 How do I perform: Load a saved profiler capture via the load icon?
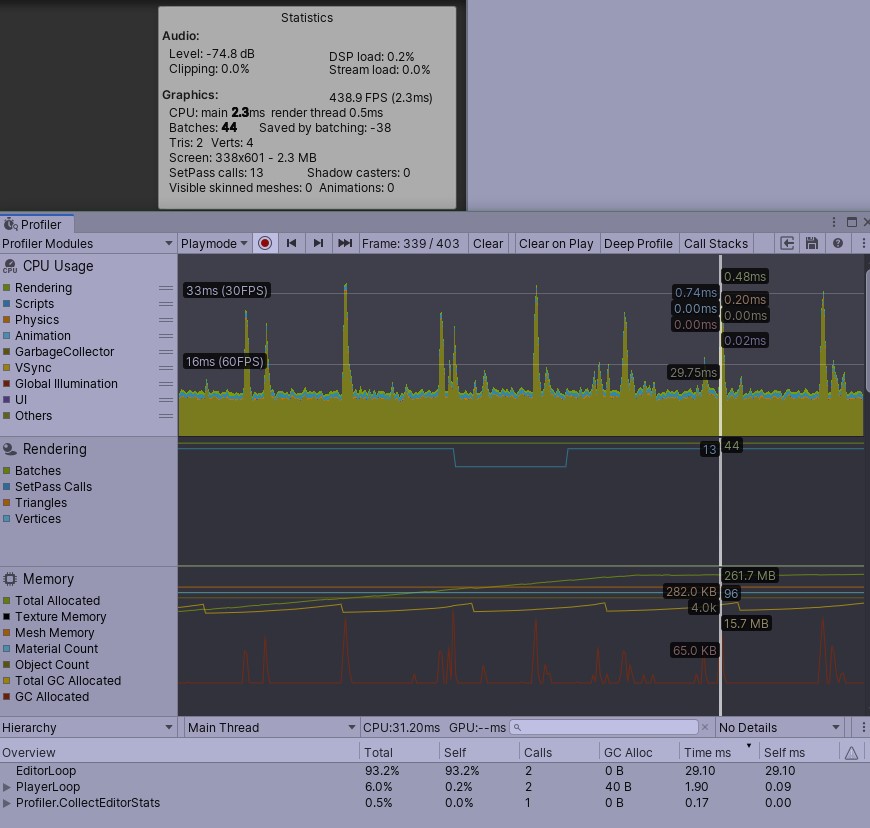pos(786,243)
